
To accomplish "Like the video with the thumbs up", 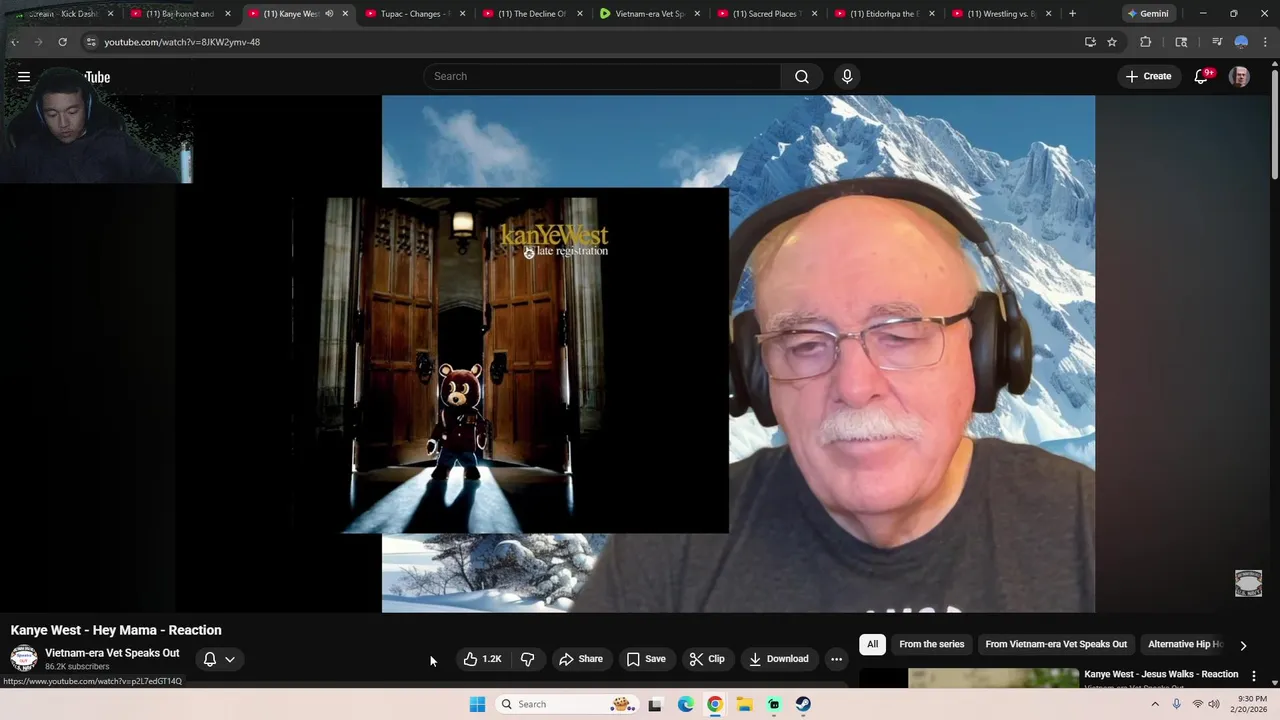I will pos(482,659).
